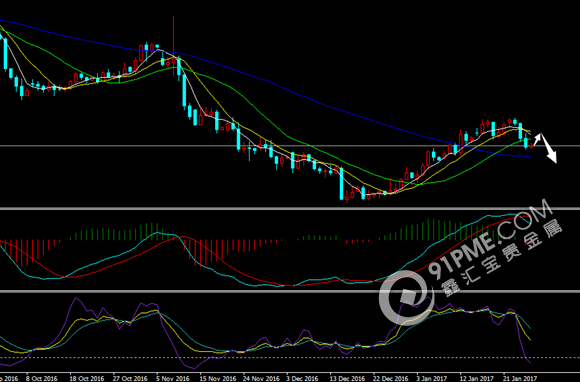Select the 12 Jan 2017 axis label

[x=477, y=378]
